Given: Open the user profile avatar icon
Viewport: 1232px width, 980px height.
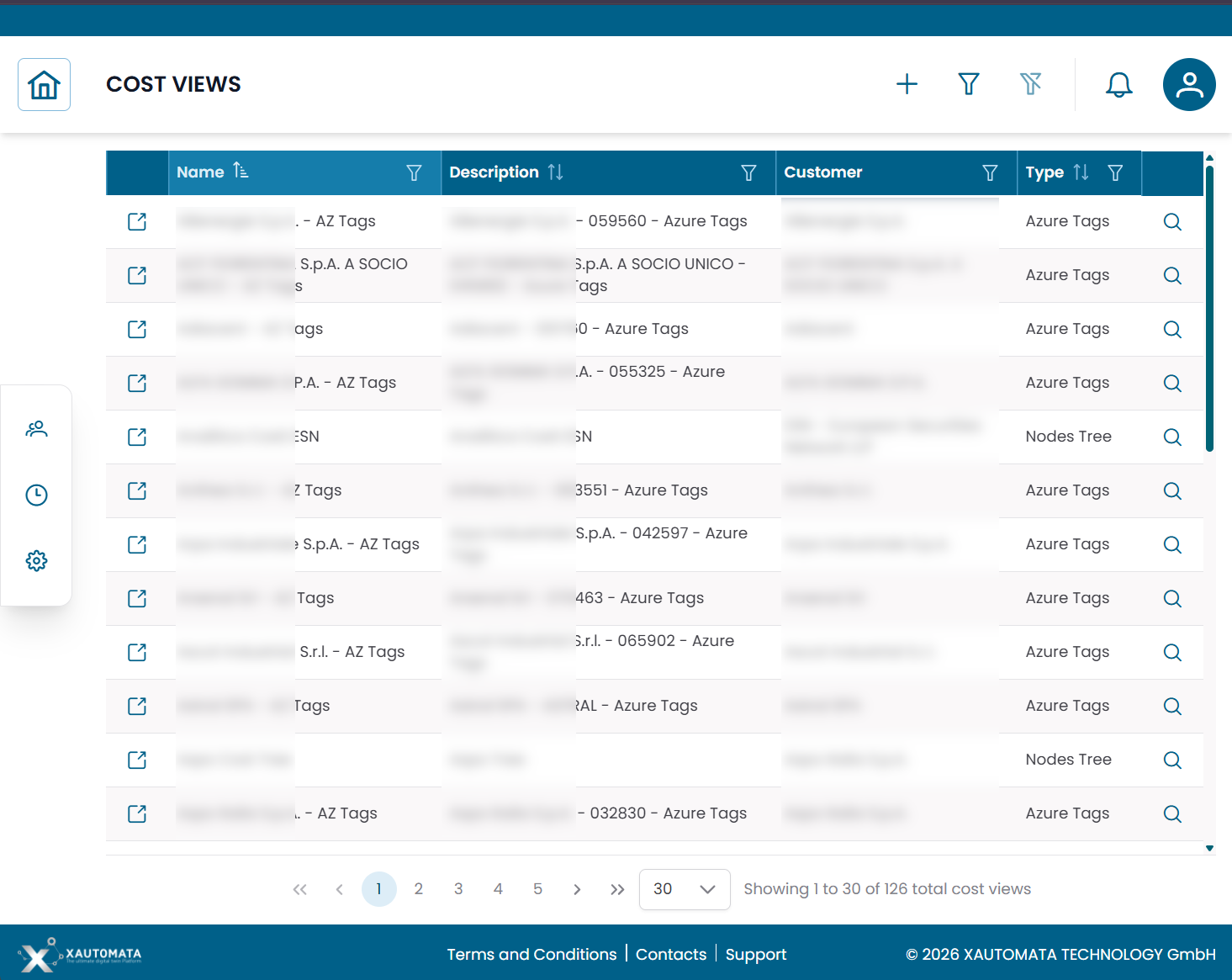Looking at the screenshot, I should click(x=1189, y=84).
